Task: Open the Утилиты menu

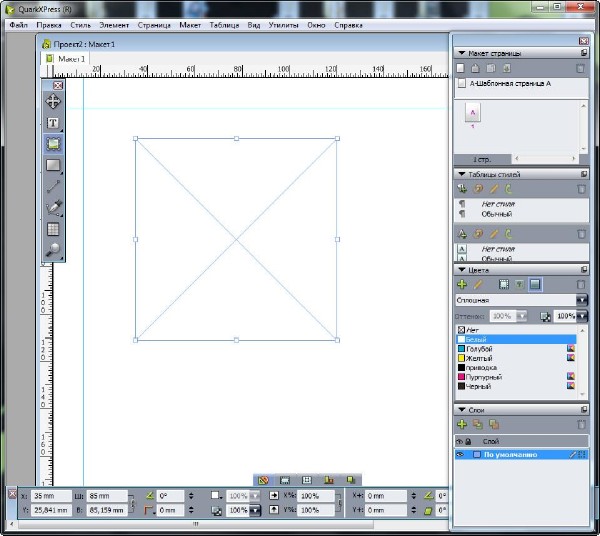Action: tap(285, 24)
